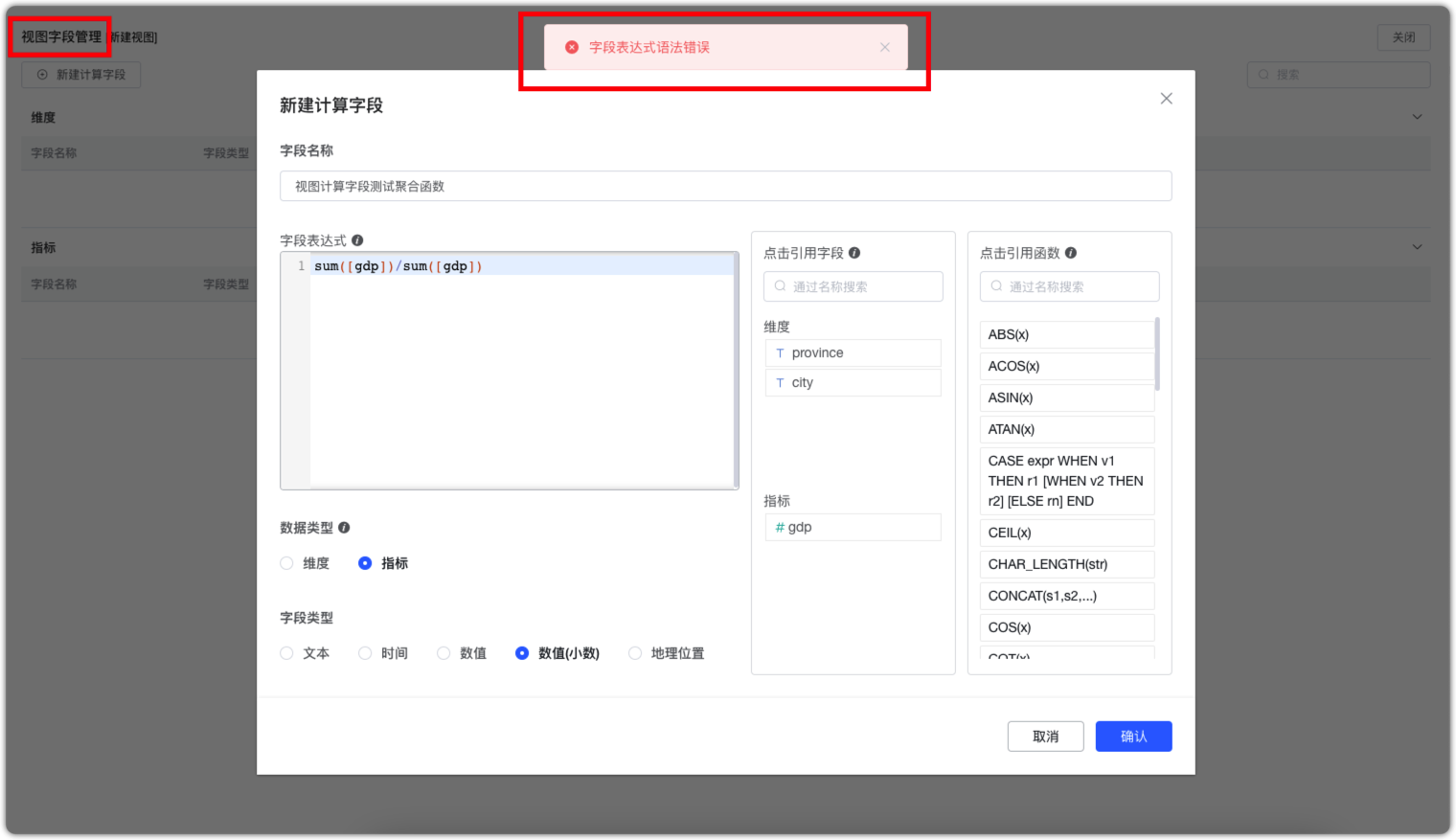Insert the CEIL(x) function

[1067, 534]
